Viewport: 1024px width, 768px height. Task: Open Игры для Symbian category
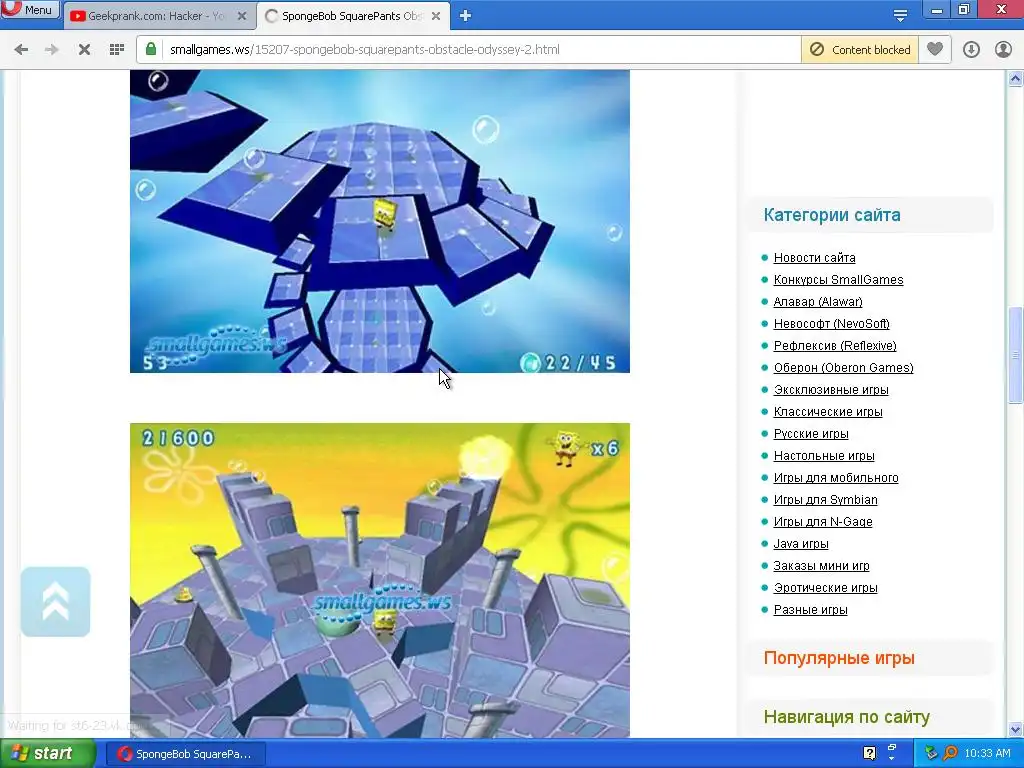point(825,500)
